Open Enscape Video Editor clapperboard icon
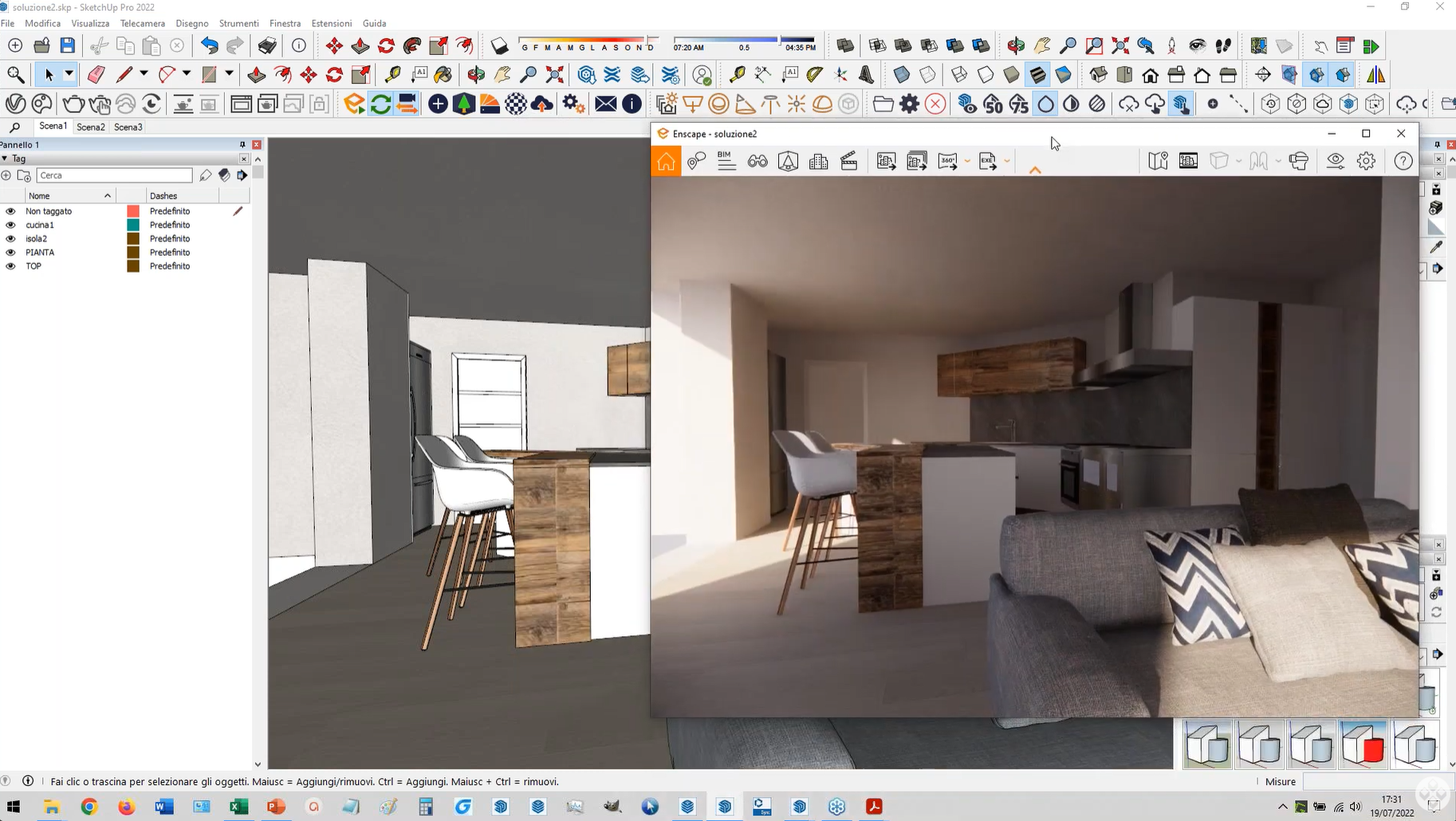 click(849, 161)
